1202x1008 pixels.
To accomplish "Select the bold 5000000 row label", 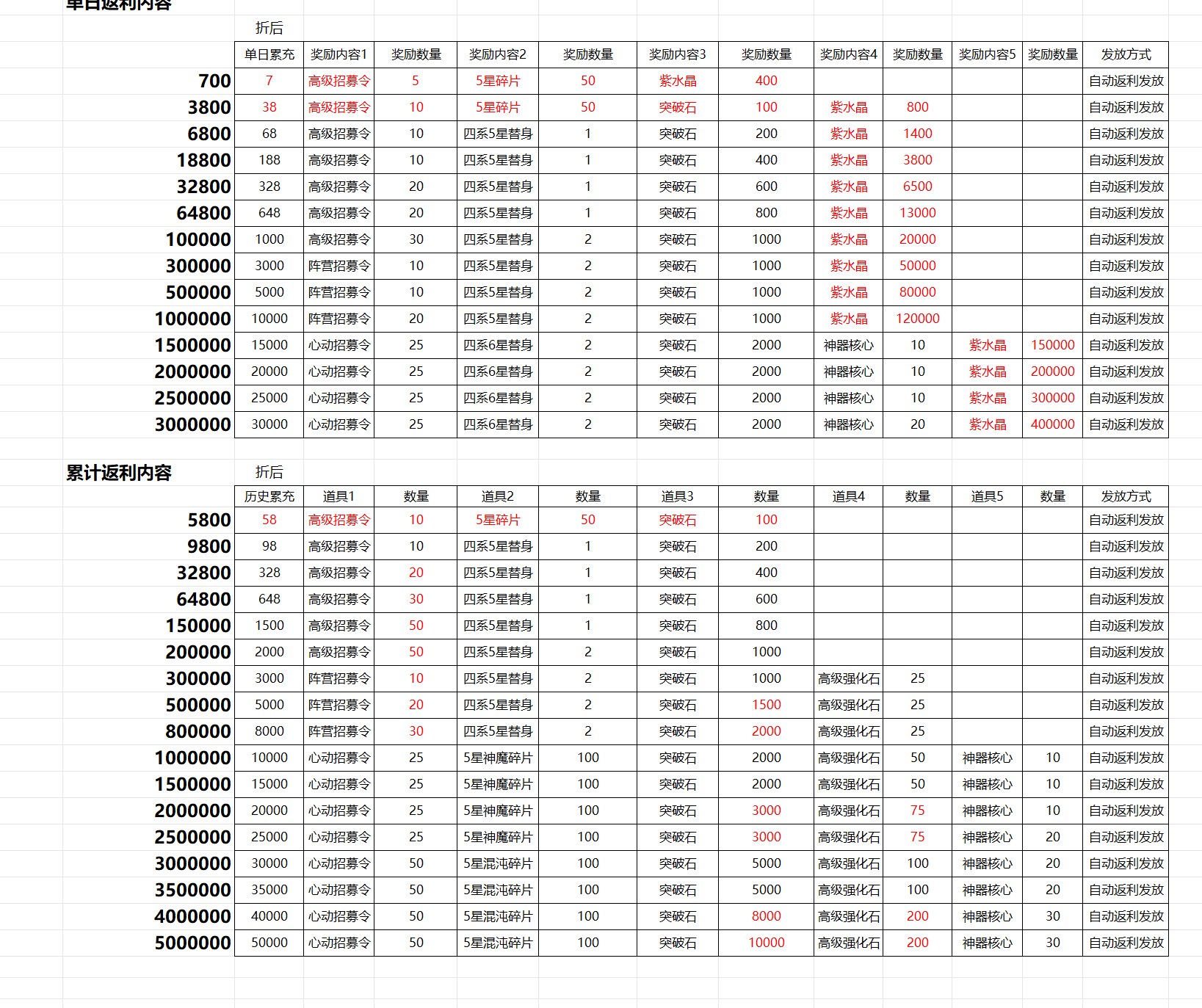I will click(x=192, y=943).
